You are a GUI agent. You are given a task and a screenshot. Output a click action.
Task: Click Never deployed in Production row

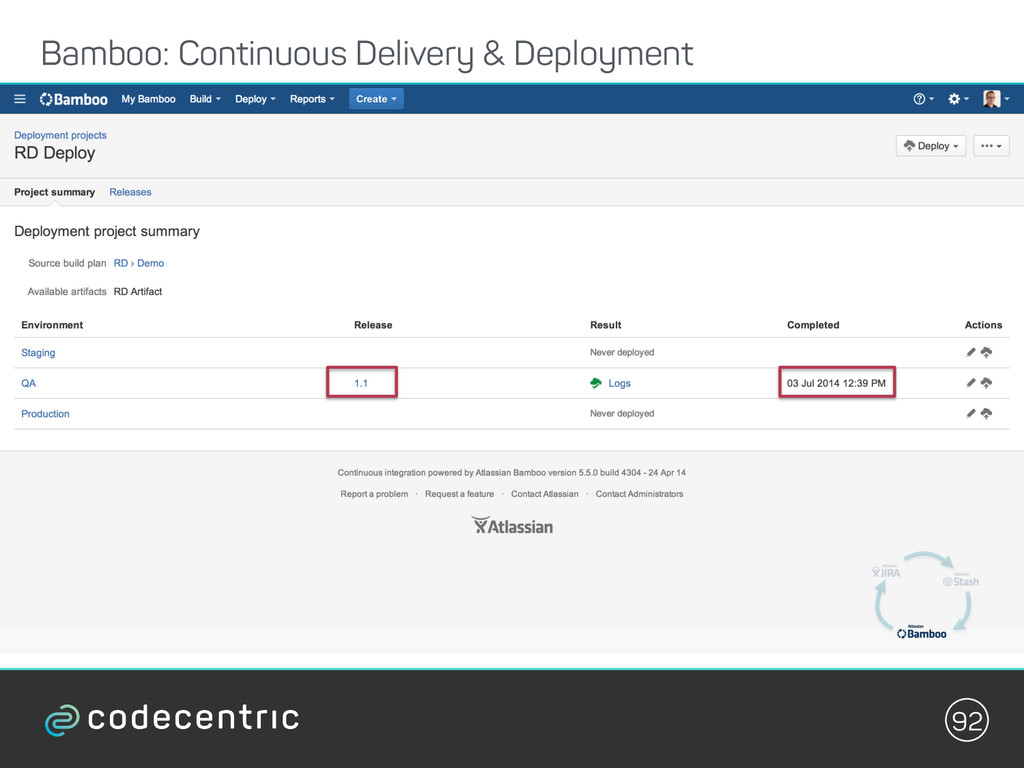pos(622,413)
